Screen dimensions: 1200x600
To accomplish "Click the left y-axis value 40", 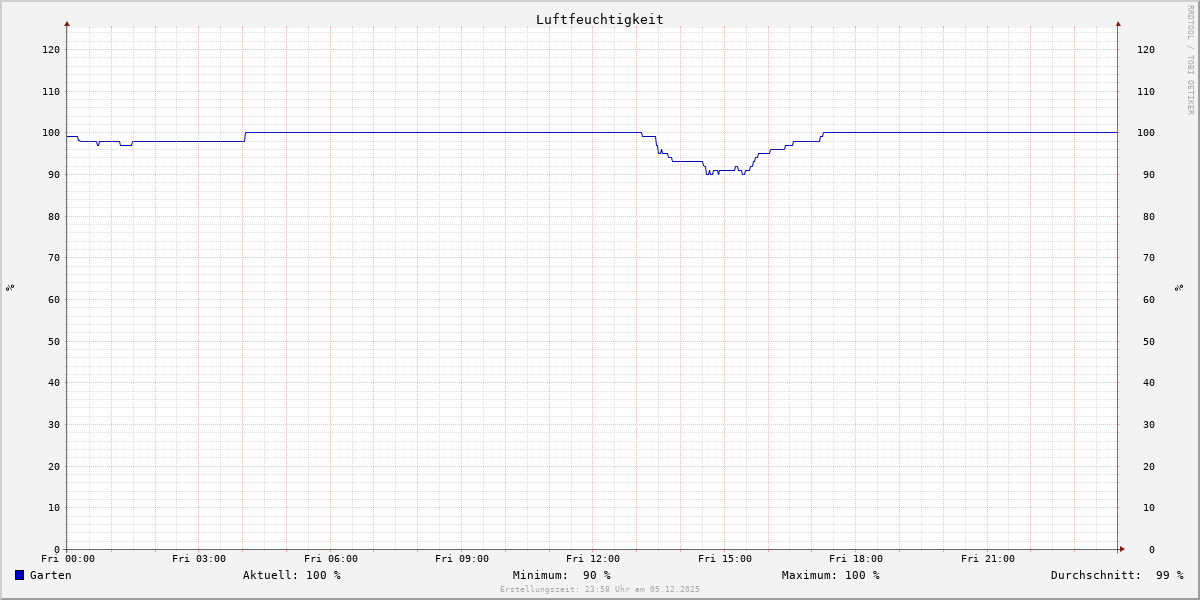I will [54, 383].
